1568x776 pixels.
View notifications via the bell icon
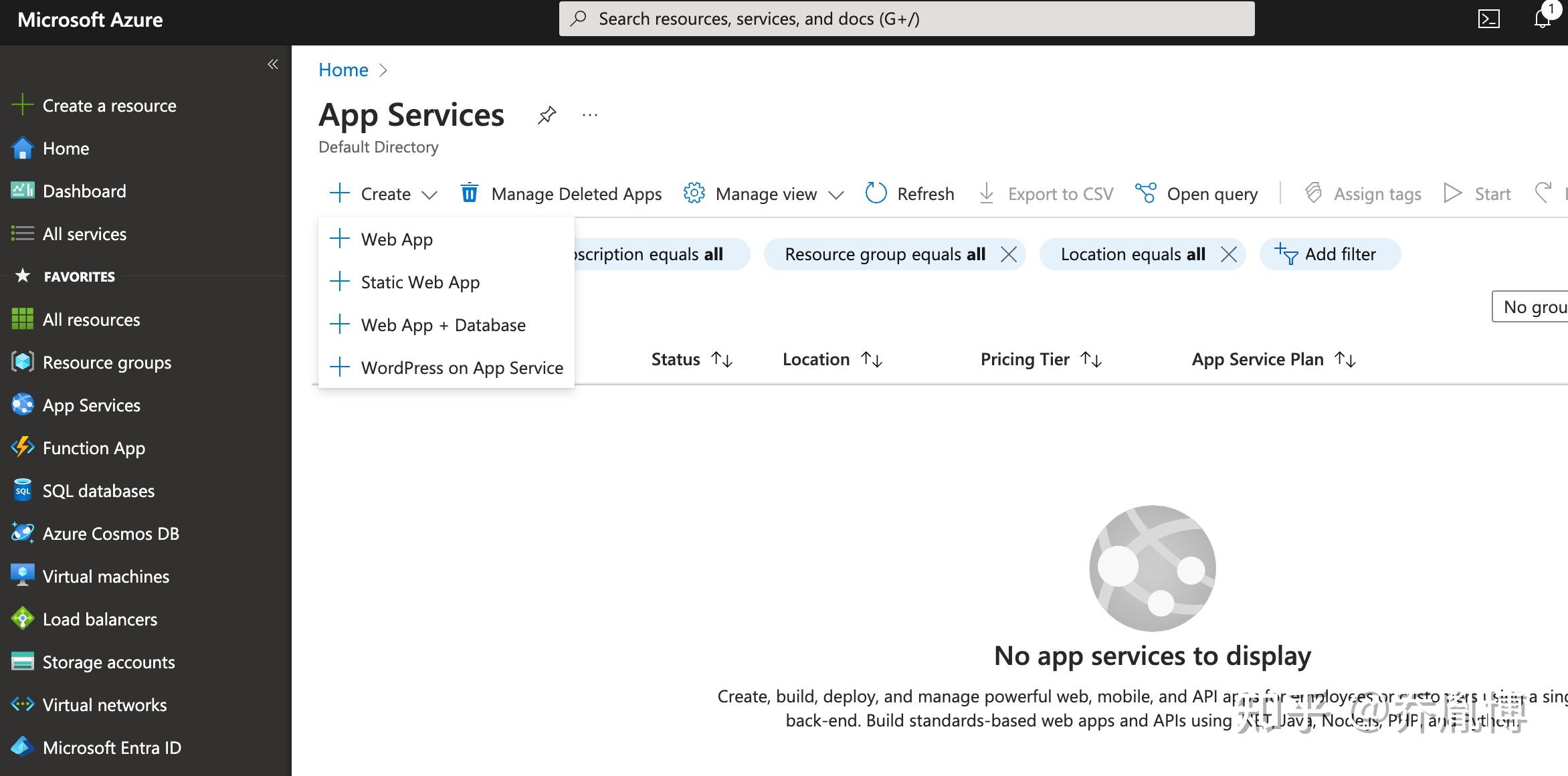click(x=1542, y=19)
